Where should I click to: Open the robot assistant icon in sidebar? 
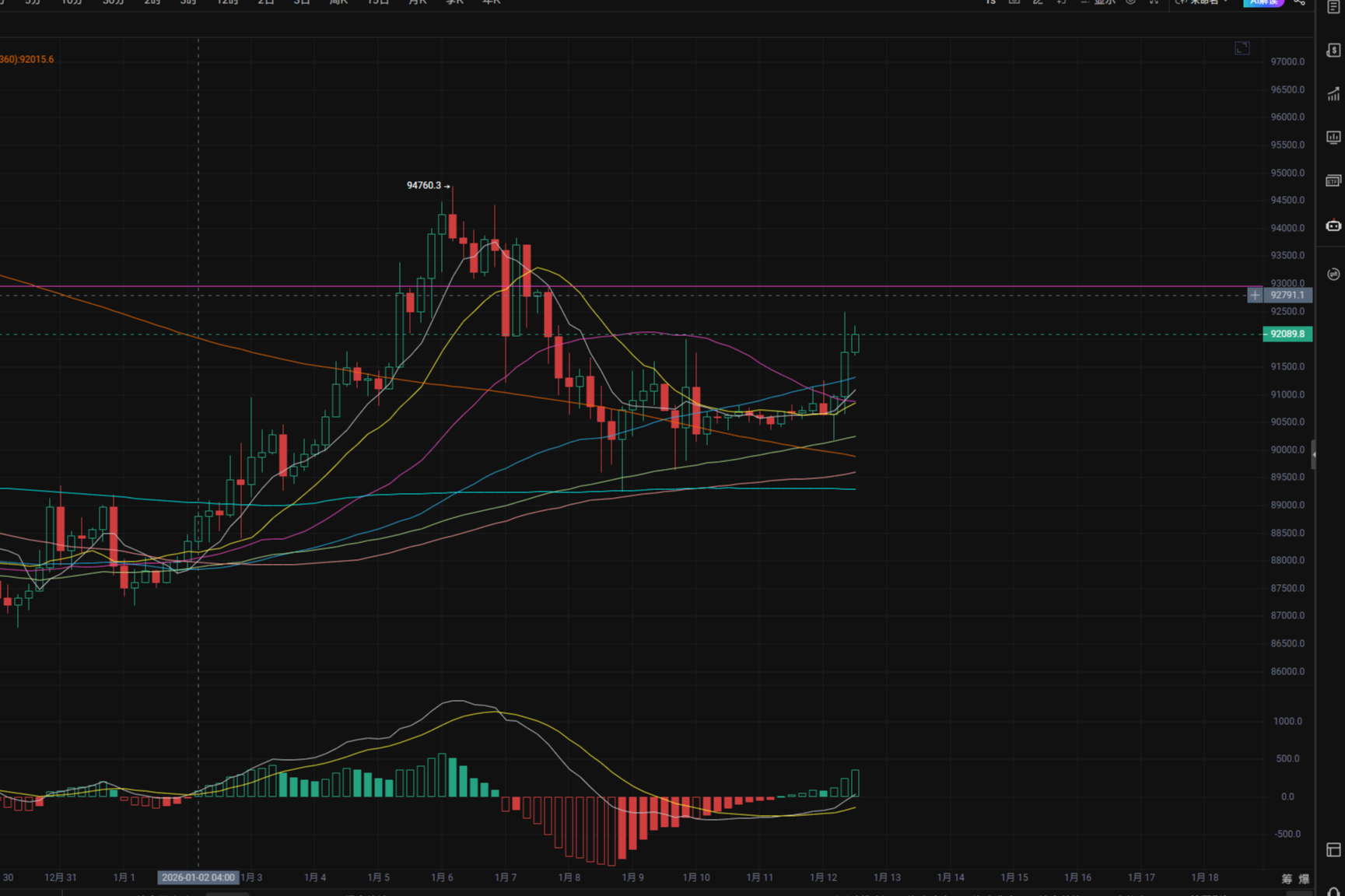click(1333, 226)
